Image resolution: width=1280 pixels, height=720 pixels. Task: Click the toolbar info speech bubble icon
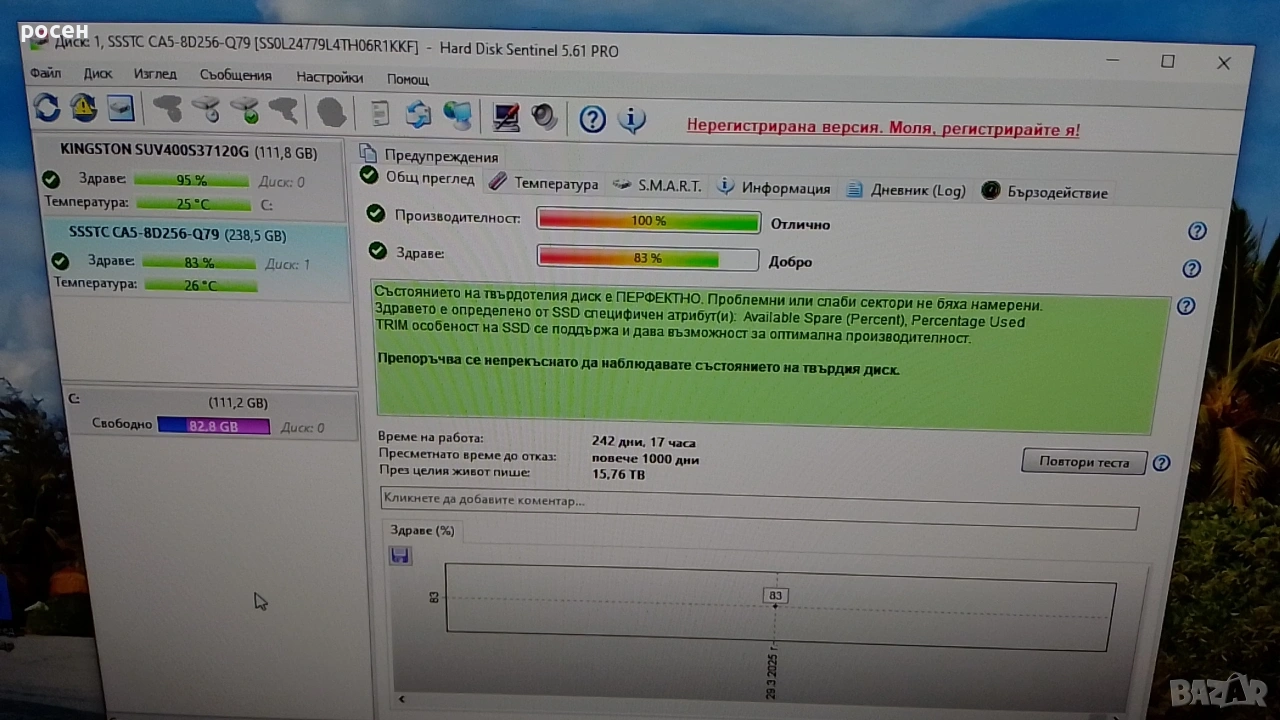click(631, 121)
